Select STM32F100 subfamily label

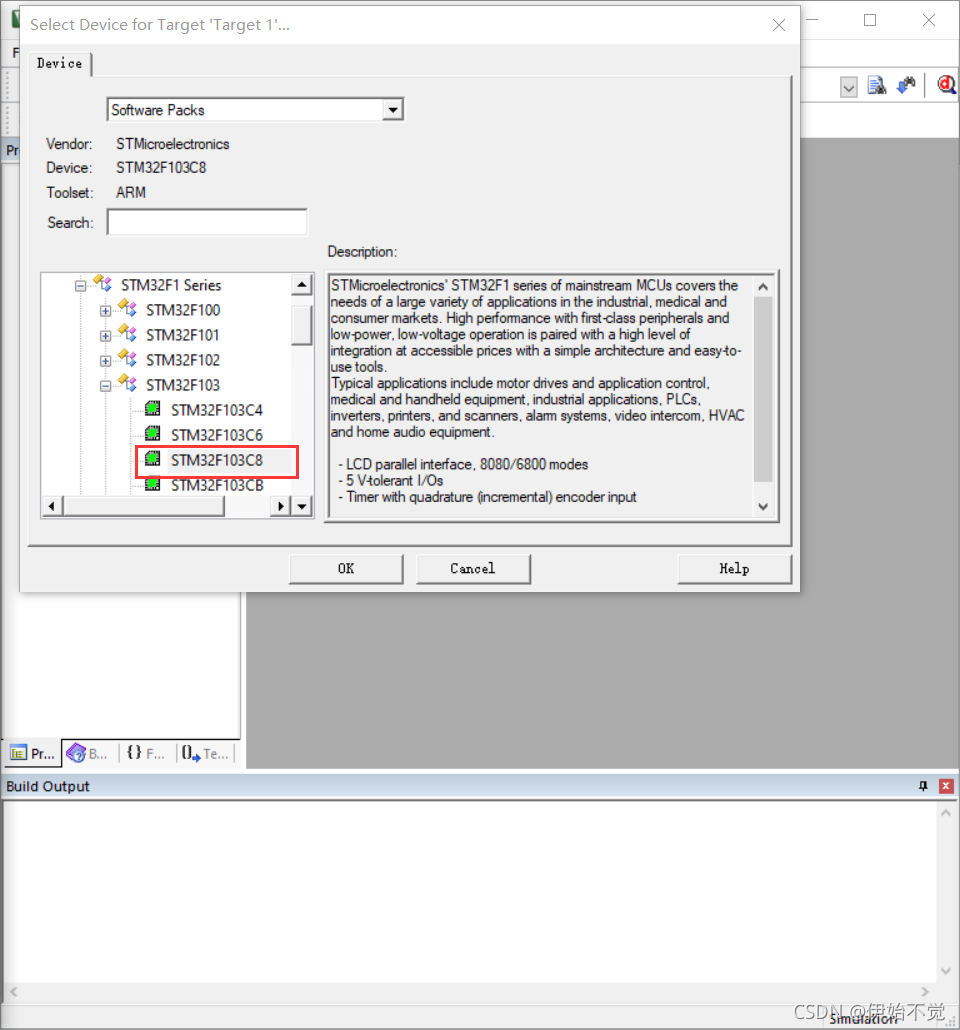point(183,310)
